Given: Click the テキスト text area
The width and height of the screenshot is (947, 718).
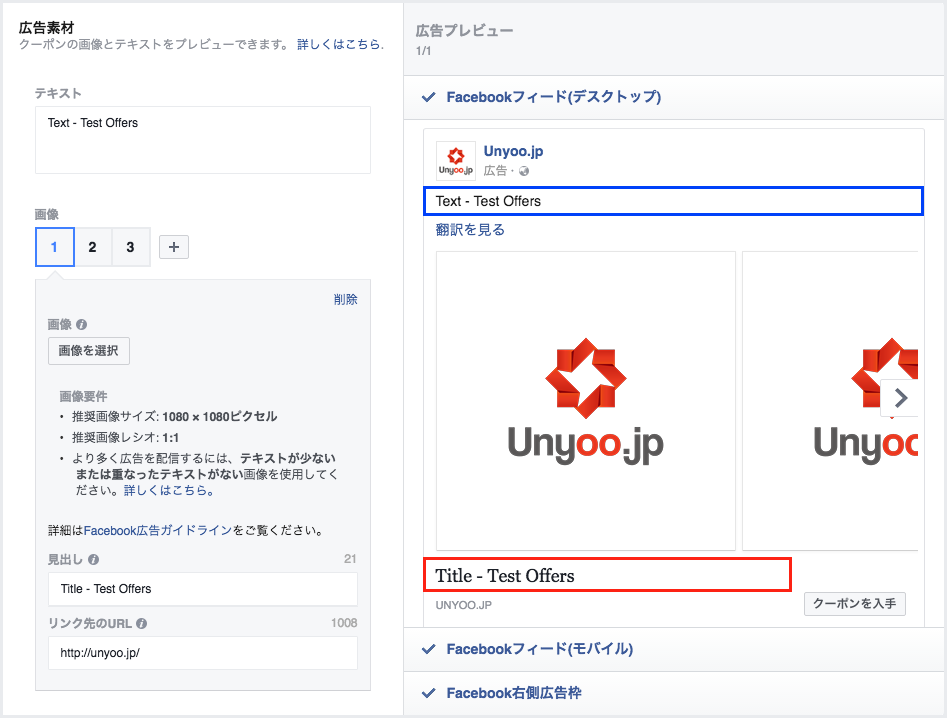Looking at the screenshot, I should (x=203, y=140).
